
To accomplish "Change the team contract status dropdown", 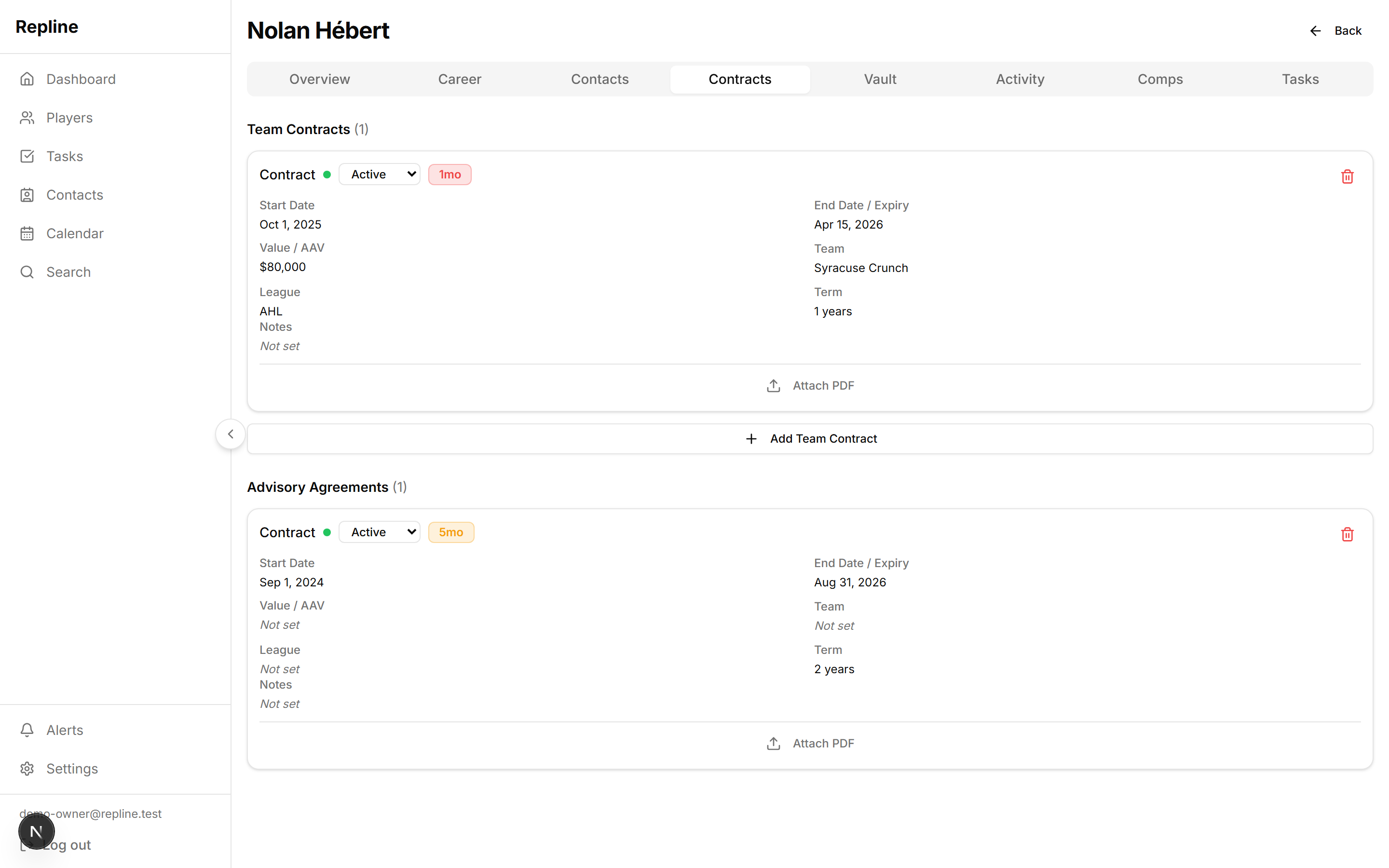I will point(380,174).
